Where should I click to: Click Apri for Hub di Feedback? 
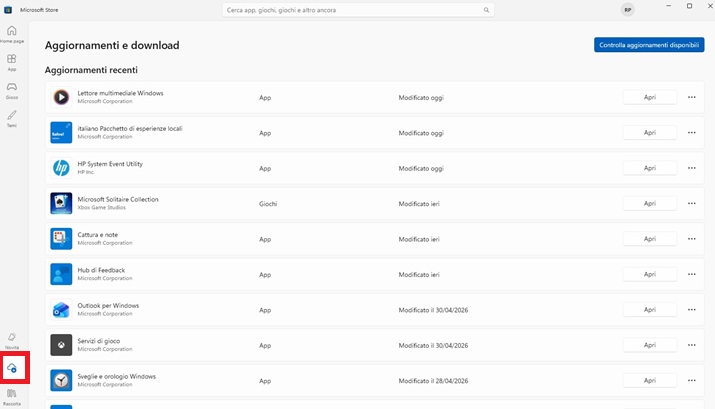(x=650, y=274)
